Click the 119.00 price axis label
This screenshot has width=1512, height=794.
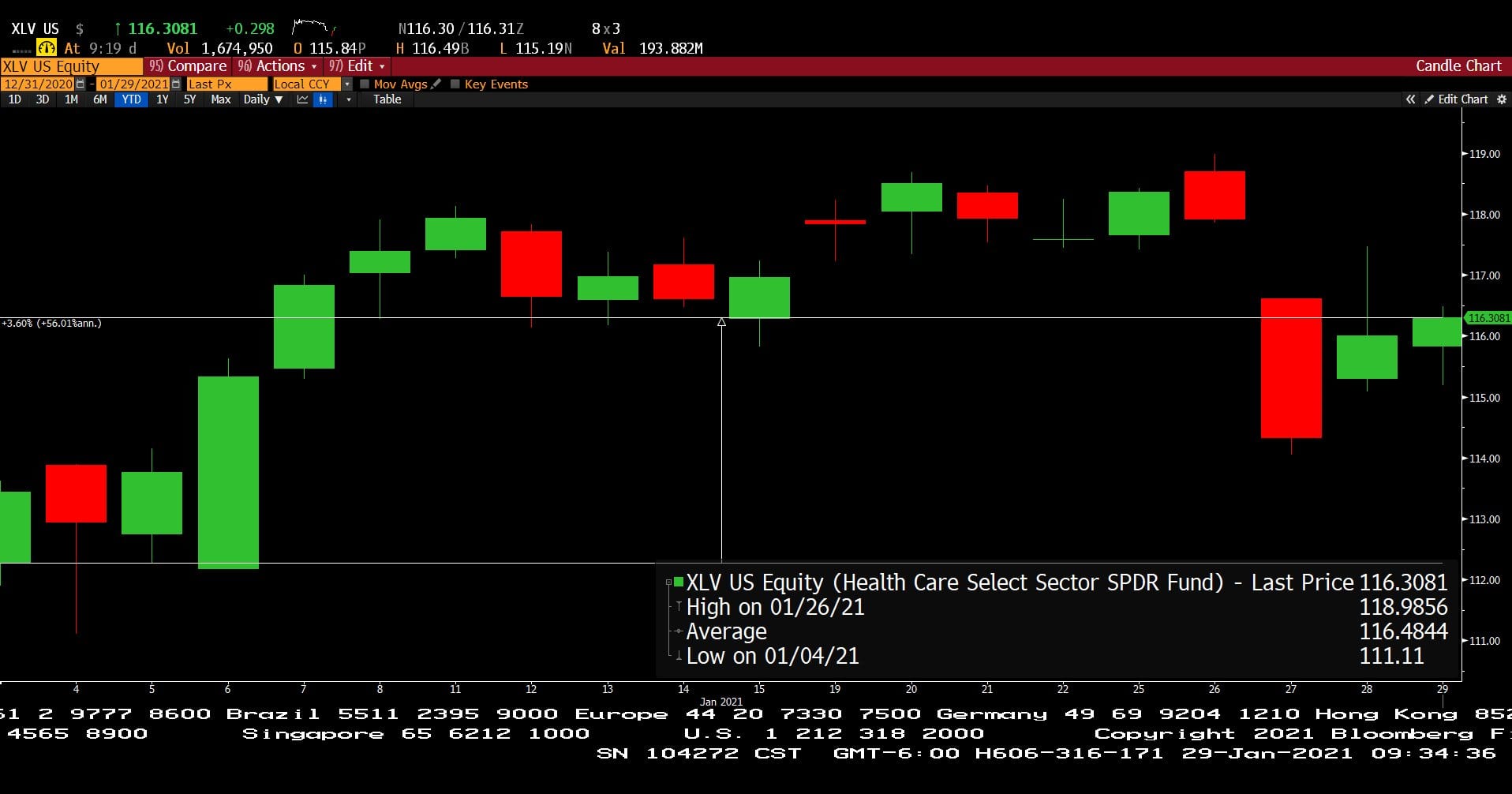[1484, 154]
